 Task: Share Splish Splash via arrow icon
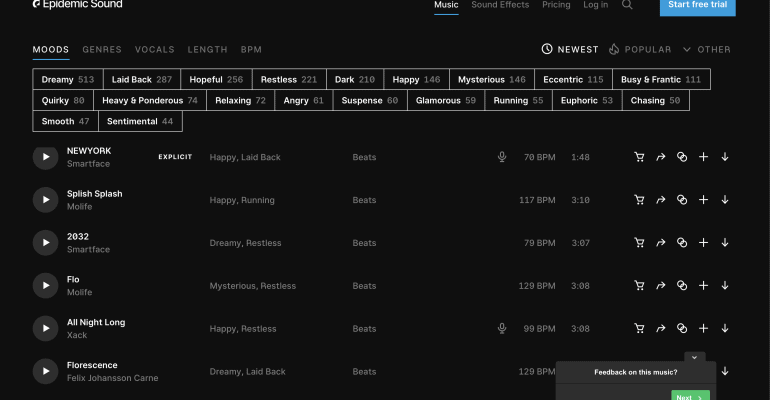pyautogui.click(x=660, y=200)
